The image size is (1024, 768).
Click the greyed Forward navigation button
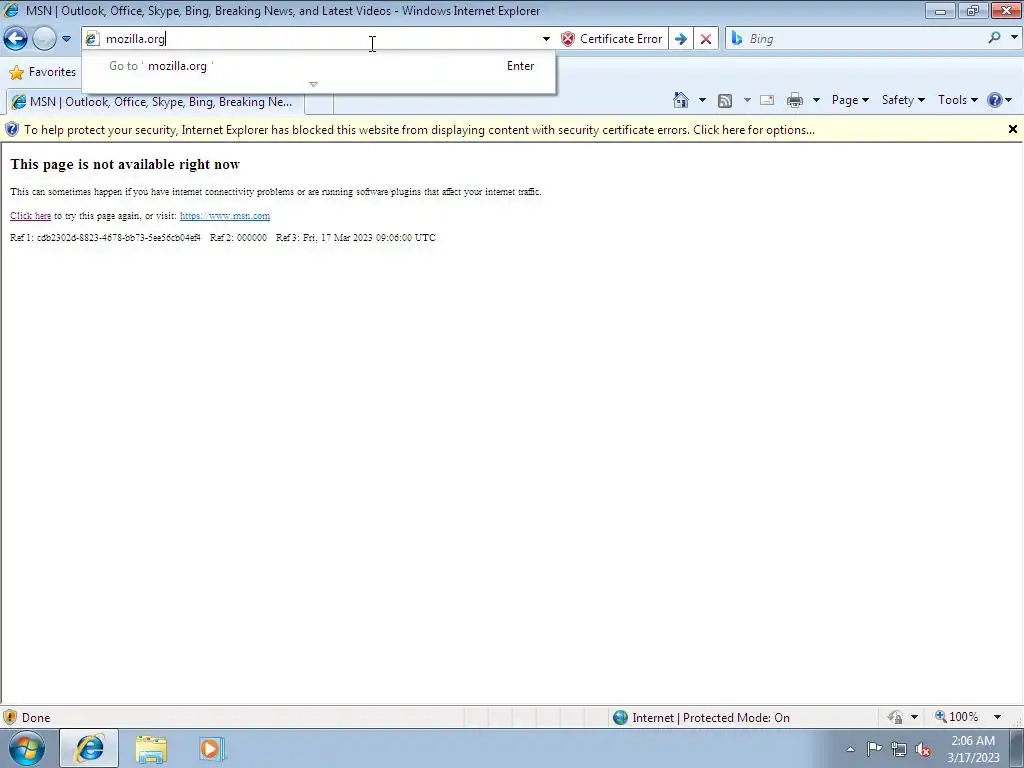coord(44,39)
